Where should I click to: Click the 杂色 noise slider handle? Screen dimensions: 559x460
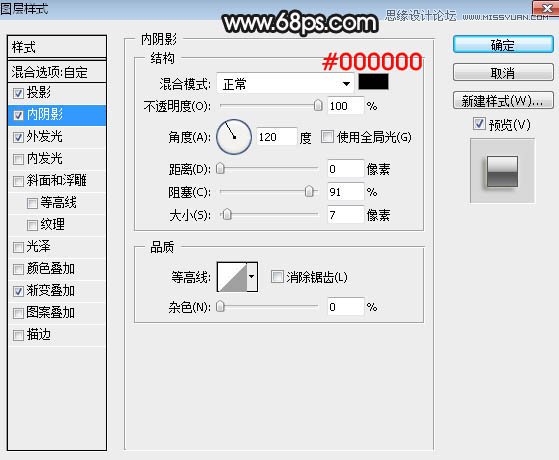point(220,306)
